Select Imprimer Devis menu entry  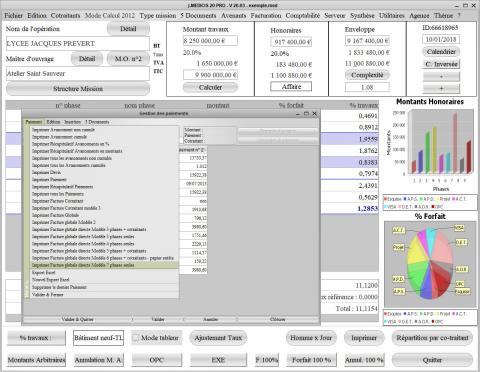[104, 172]
